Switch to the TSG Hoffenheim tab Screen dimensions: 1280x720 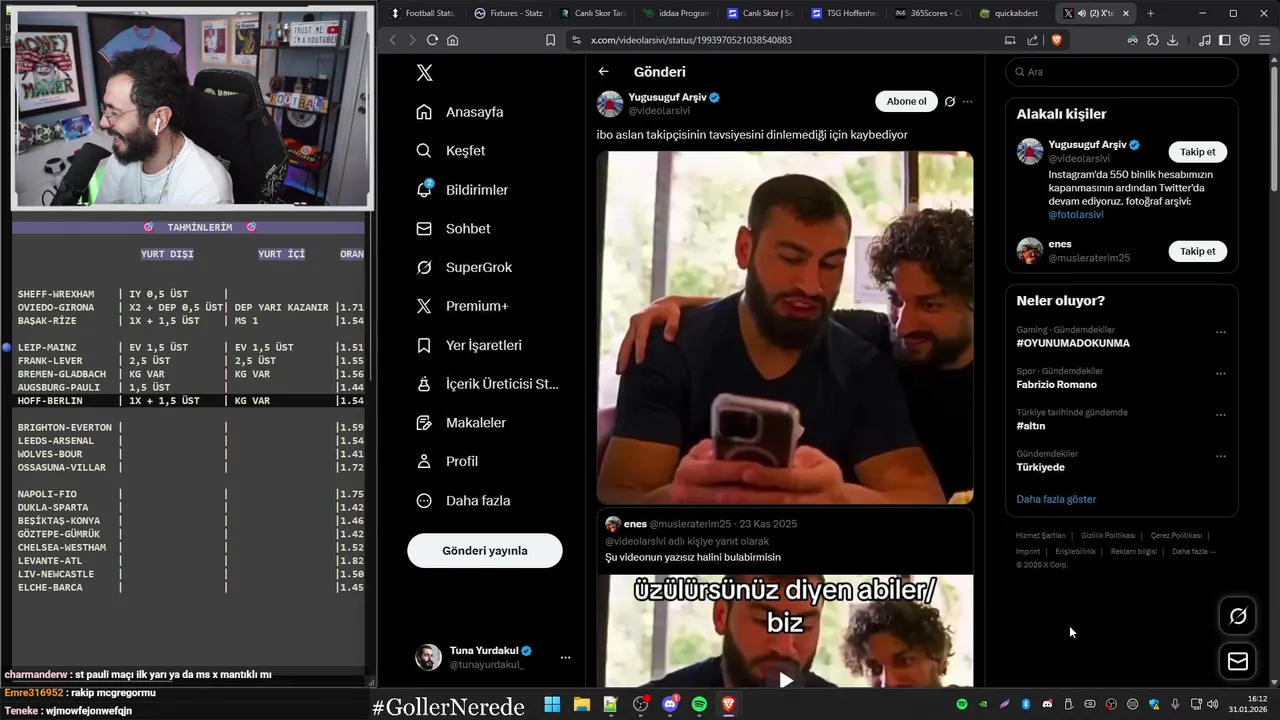845,13
